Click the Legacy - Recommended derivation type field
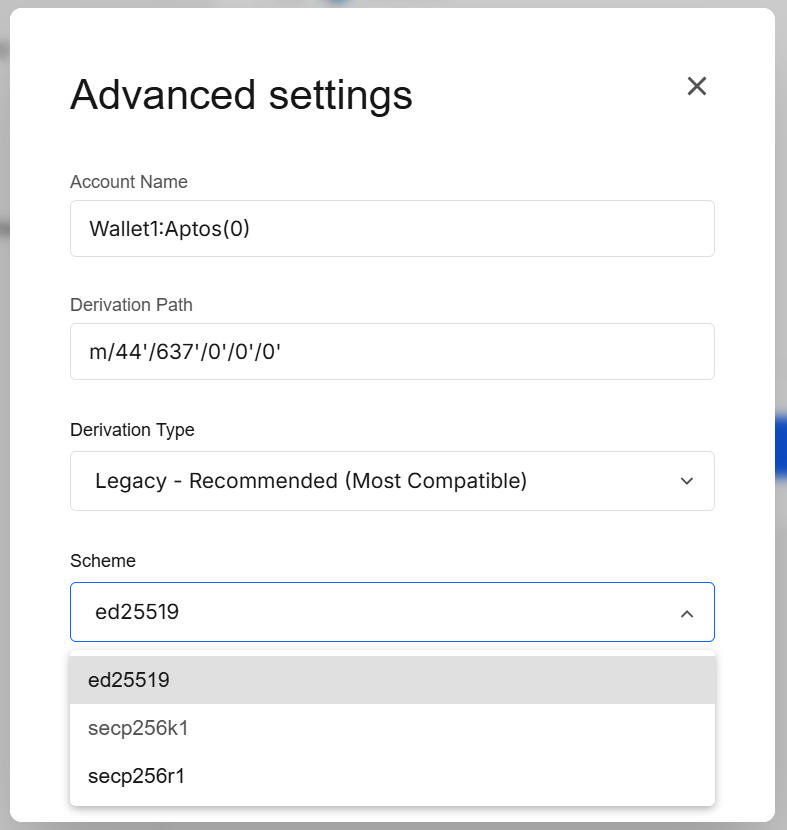The image size is (787, 830). pyautogui.click(x=392, y=481)
